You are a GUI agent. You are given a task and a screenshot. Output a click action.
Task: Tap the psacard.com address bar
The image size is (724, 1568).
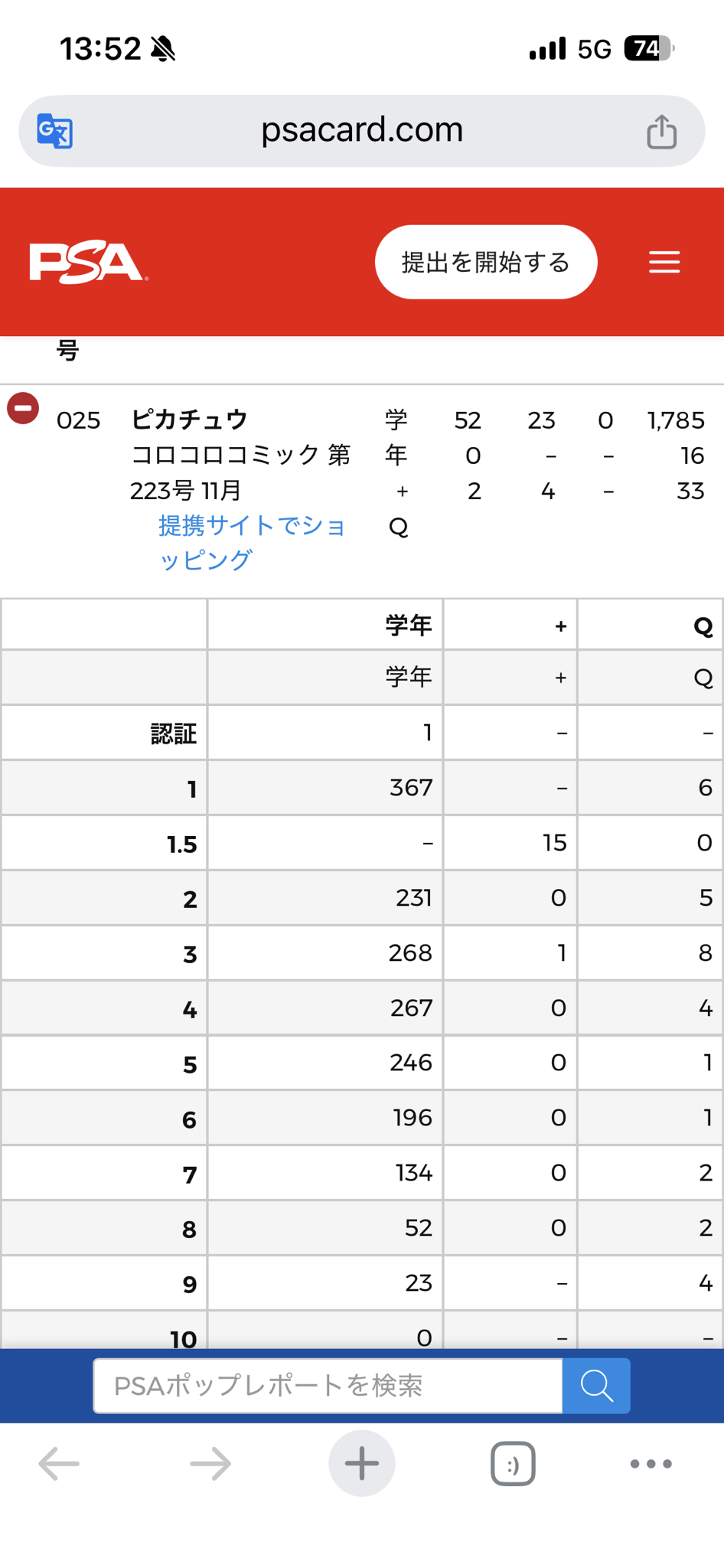(362, 131)
